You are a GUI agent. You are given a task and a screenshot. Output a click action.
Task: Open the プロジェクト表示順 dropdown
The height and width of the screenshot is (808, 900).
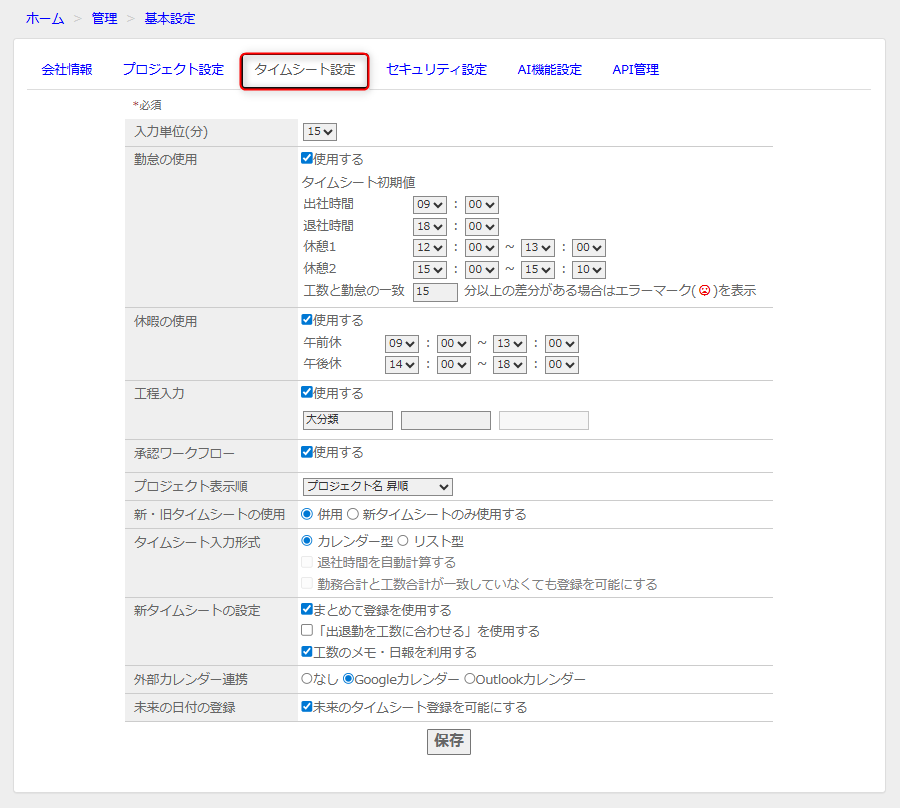click(x=377, y=487)
